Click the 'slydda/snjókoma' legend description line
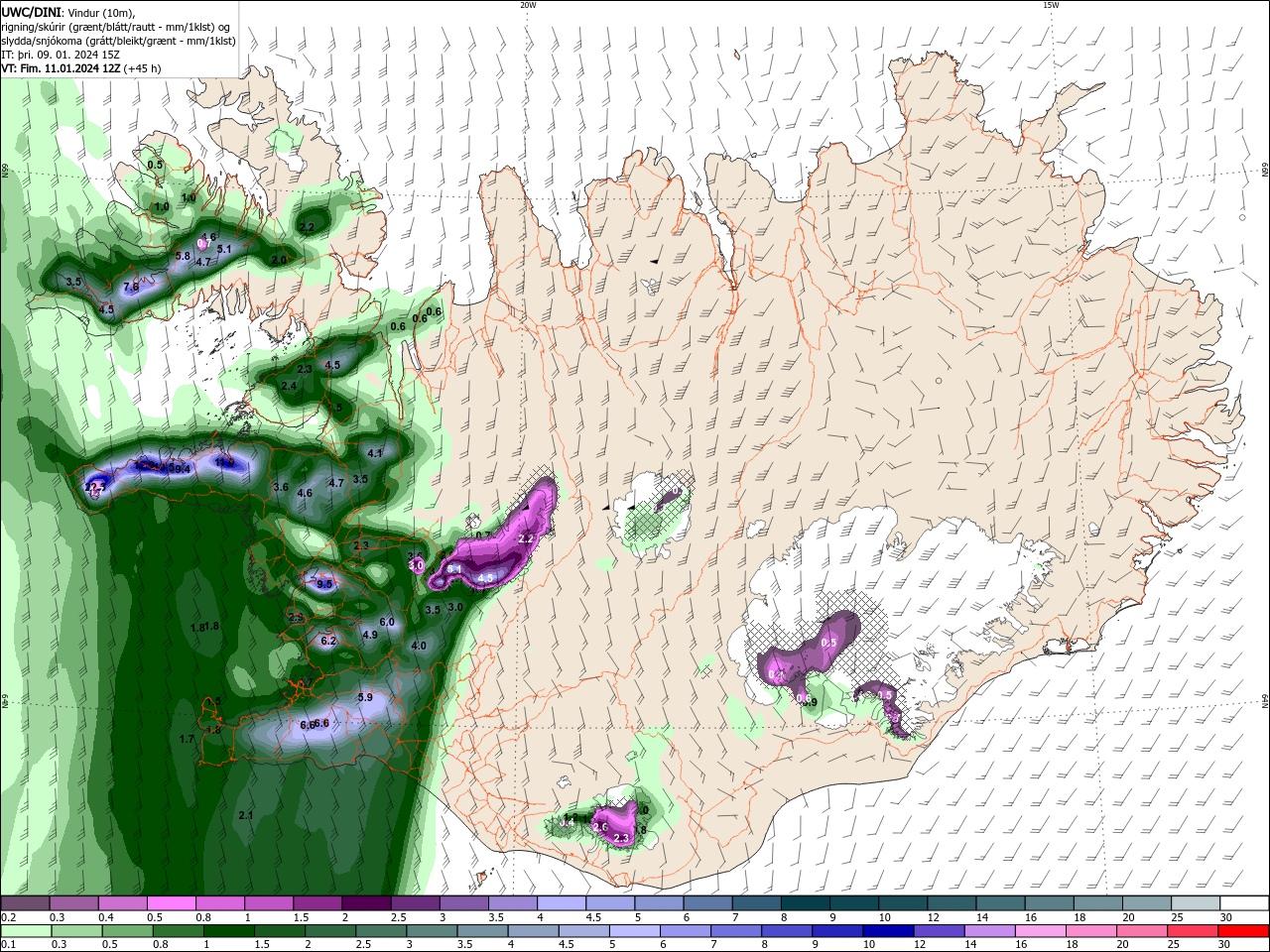Screen dimensions: 1270x952 [118, 41]
